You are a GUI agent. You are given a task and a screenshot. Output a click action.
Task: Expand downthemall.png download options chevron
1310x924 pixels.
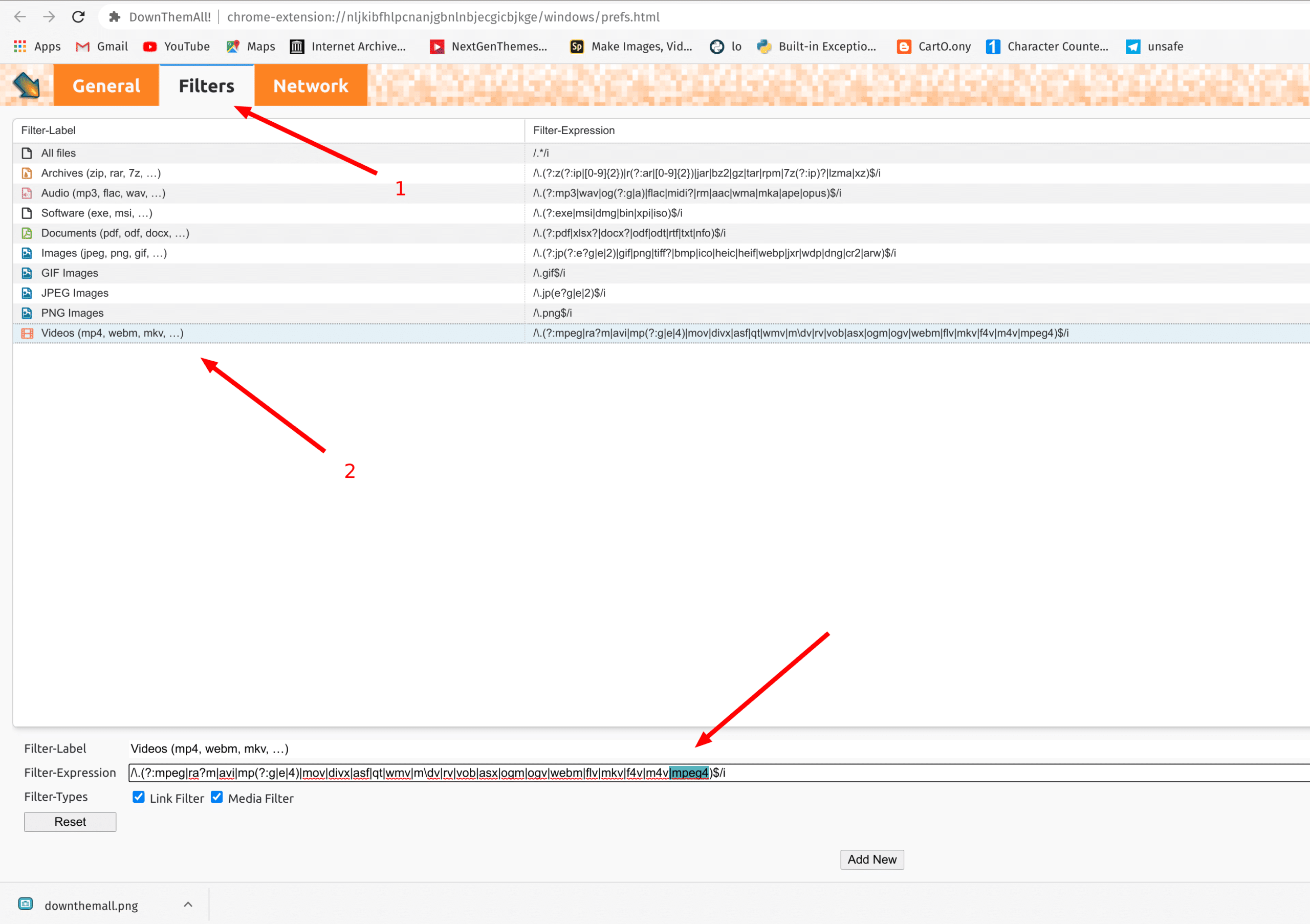[x=188, y=905]
